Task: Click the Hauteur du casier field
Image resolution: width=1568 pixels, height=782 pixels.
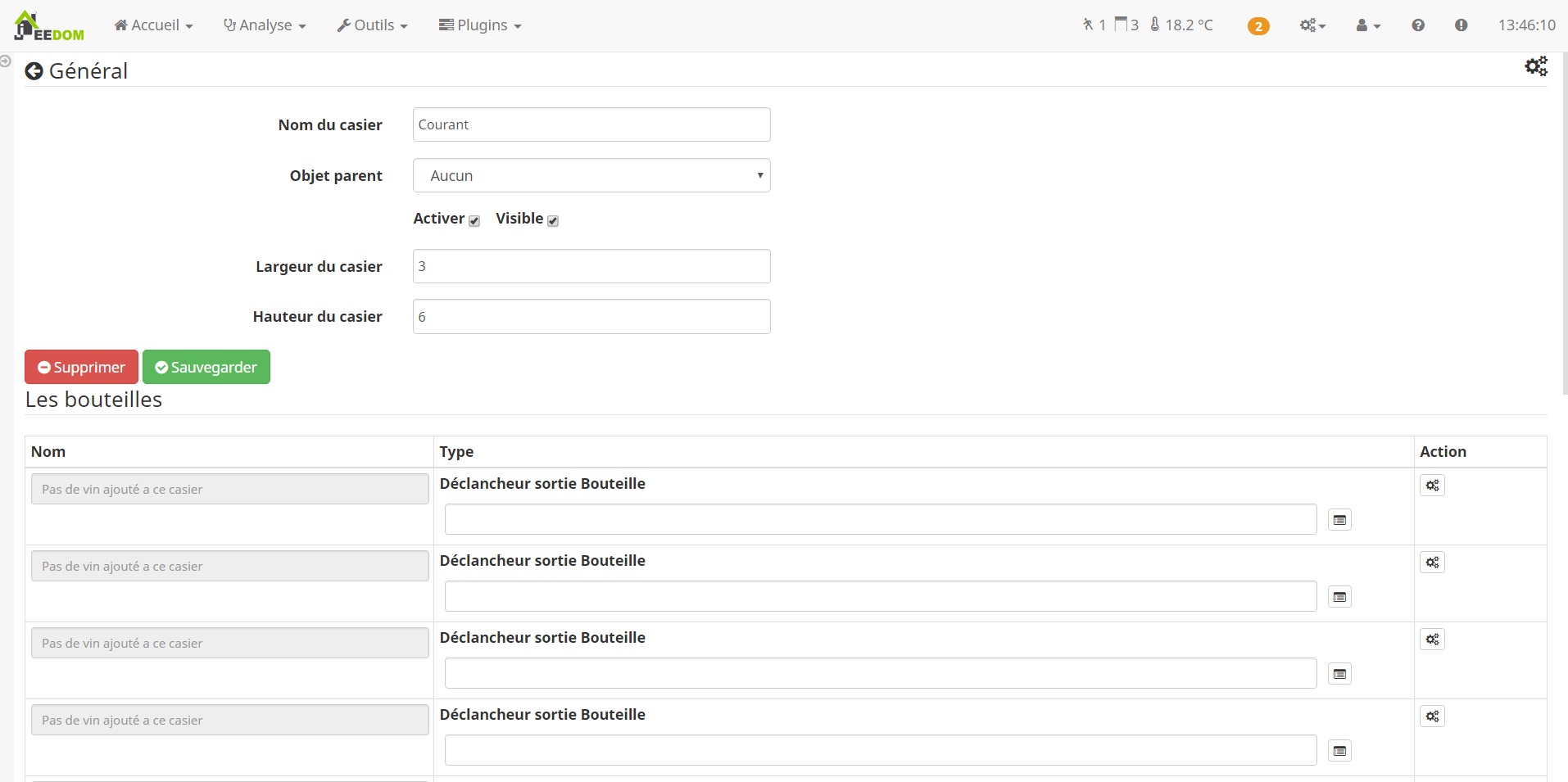Action: pyautogui.click(x=591, y=317)
